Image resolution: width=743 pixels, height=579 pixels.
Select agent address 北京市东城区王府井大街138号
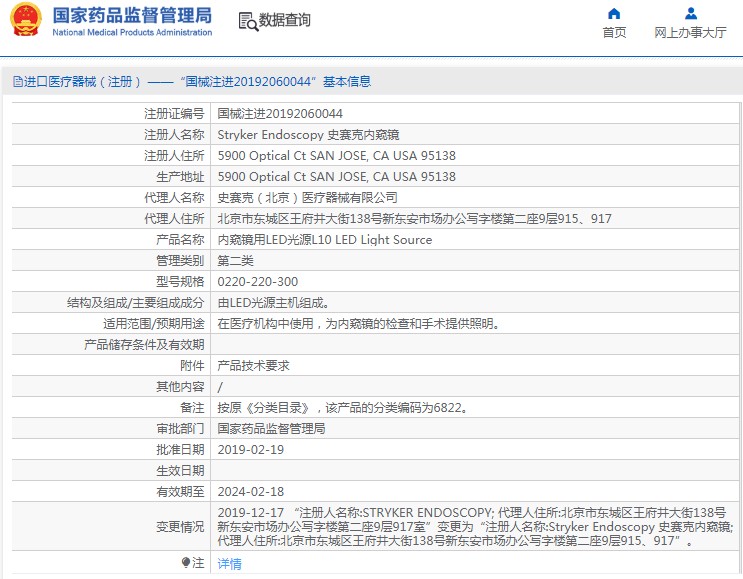click(415, 218)
